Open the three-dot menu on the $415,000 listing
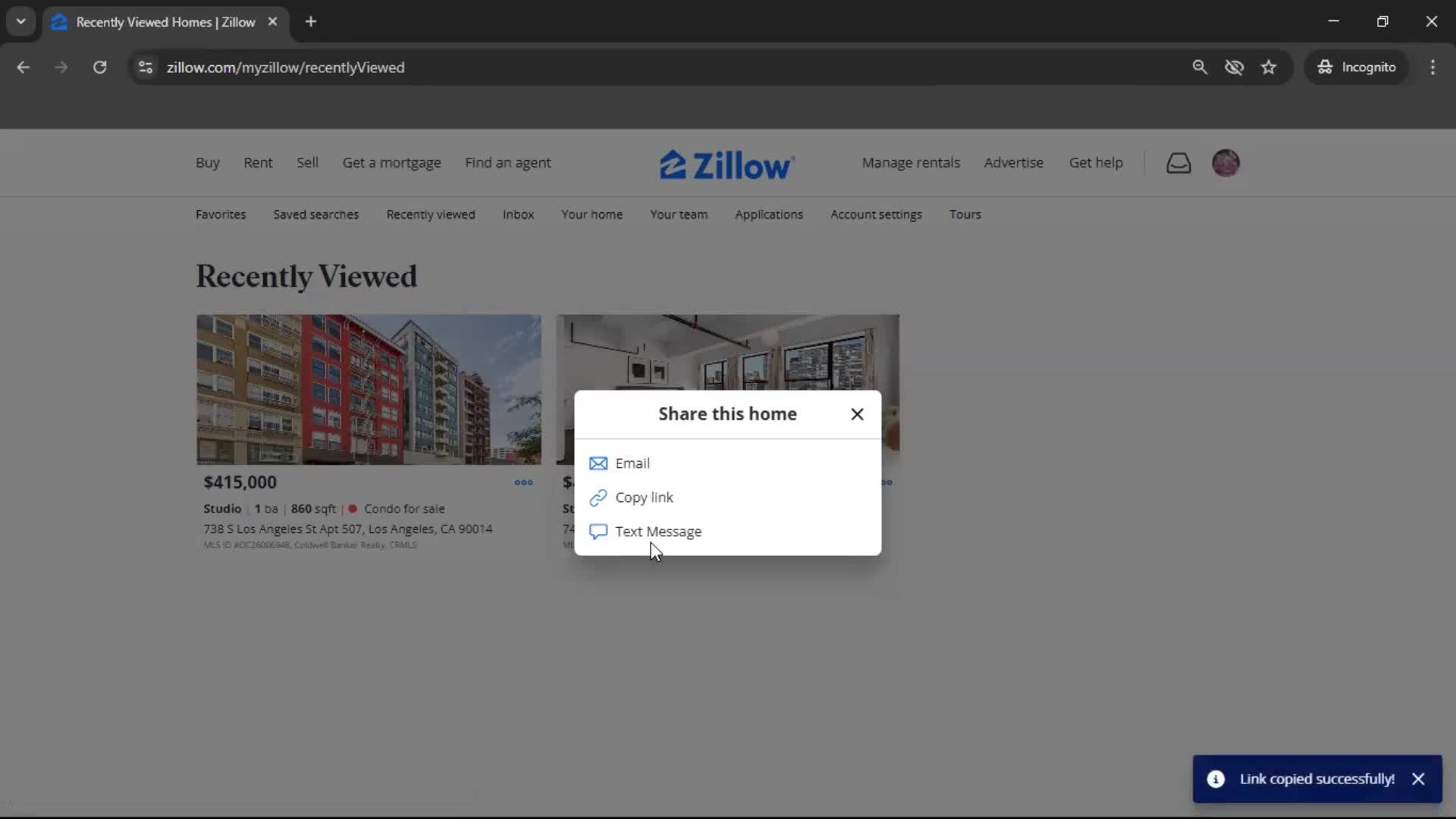This screenshot has height=819, width=1456. point(523,482)
